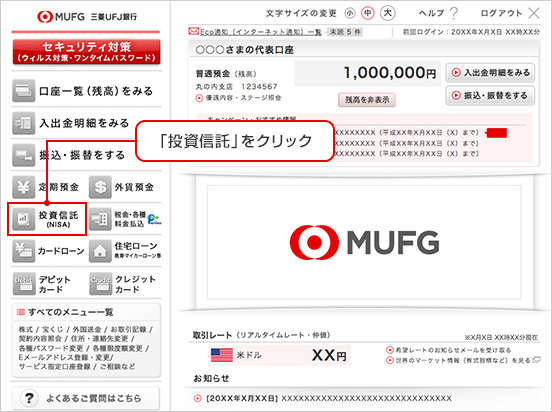This screenshot has height=412, width=552.
Task: Click the 振込・振替をする sidebar icon
Action: point(24,155)
